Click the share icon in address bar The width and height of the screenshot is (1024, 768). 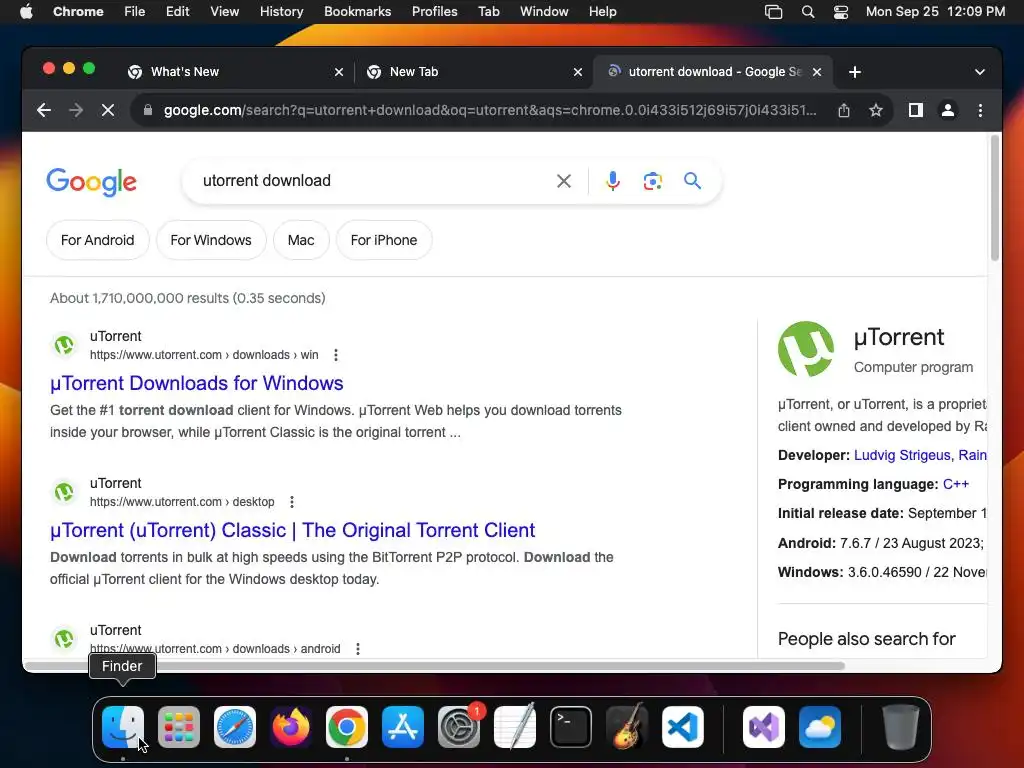click(x=844, y=110)
